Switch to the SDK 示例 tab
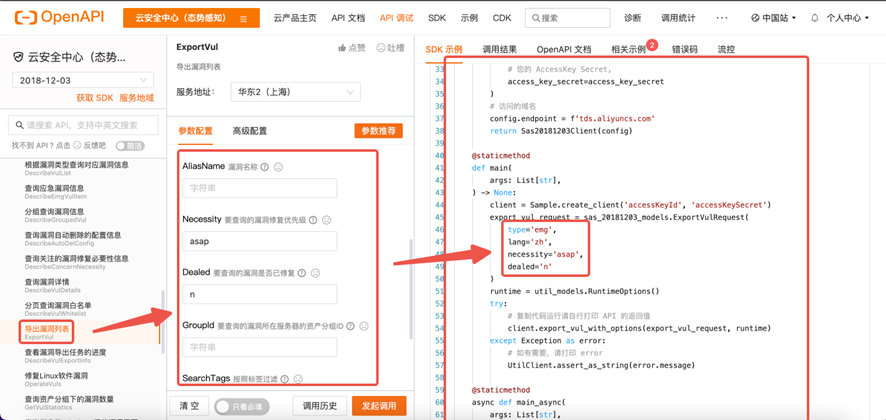This screenshot has width=886, height=420. tap(444, 49)
